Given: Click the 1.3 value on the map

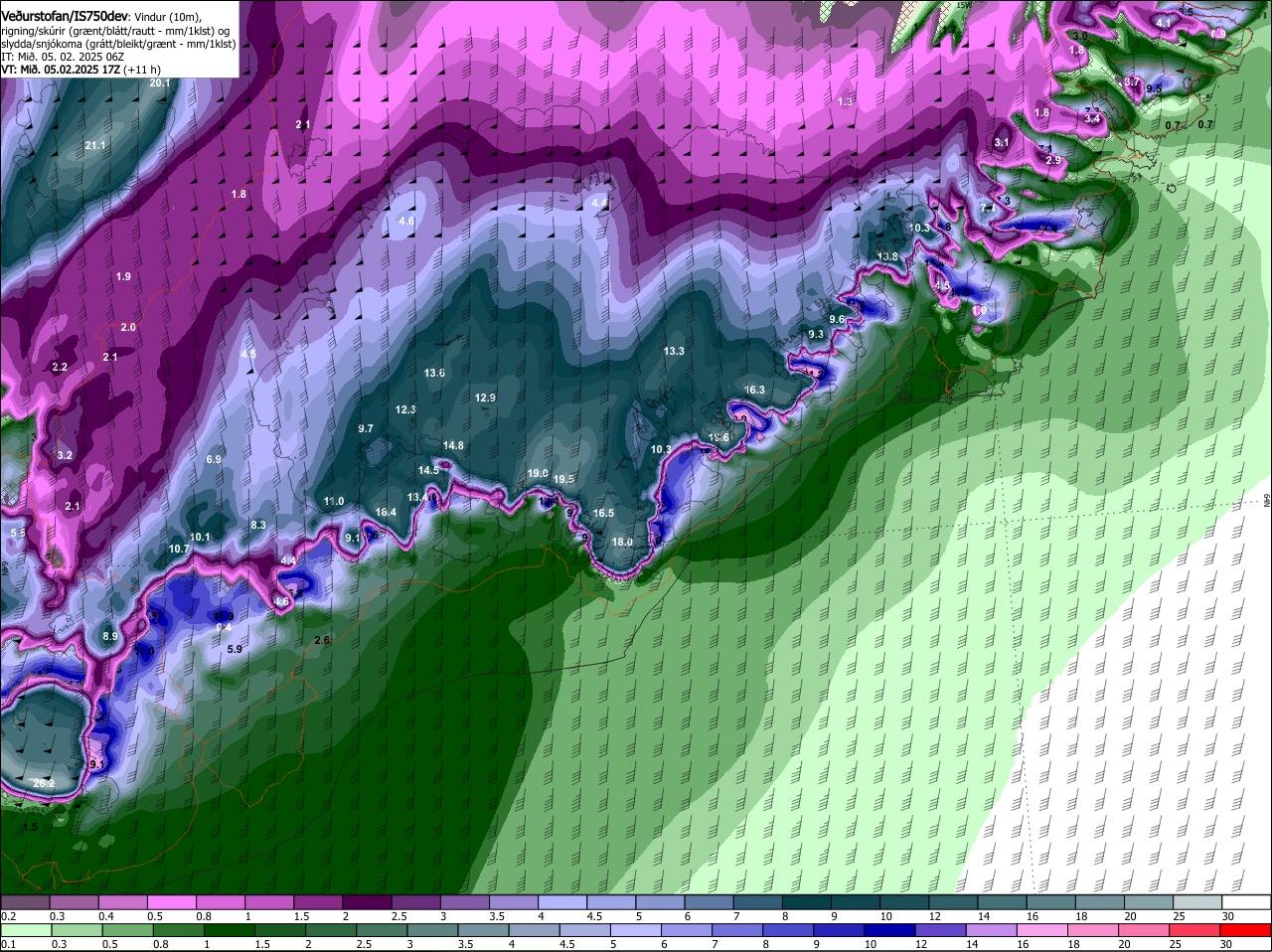Looking at the screenshot, I should [x=846, y=102].
